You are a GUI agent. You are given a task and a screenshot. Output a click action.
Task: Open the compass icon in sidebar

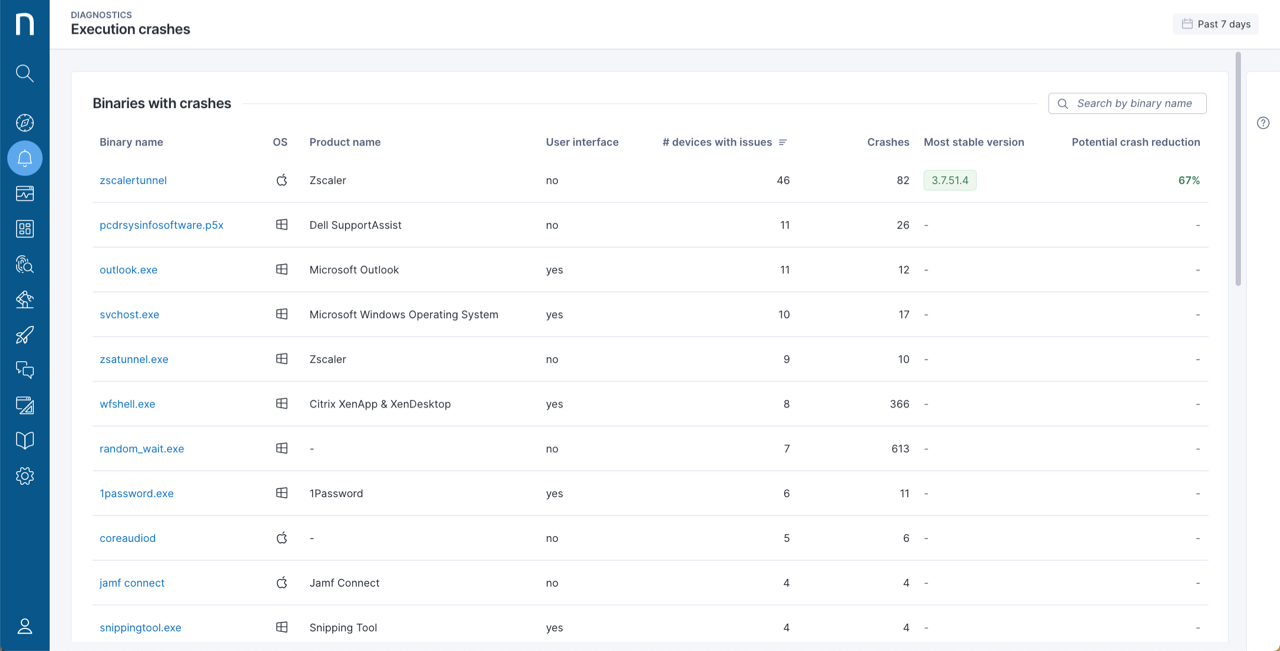(25, 123)
